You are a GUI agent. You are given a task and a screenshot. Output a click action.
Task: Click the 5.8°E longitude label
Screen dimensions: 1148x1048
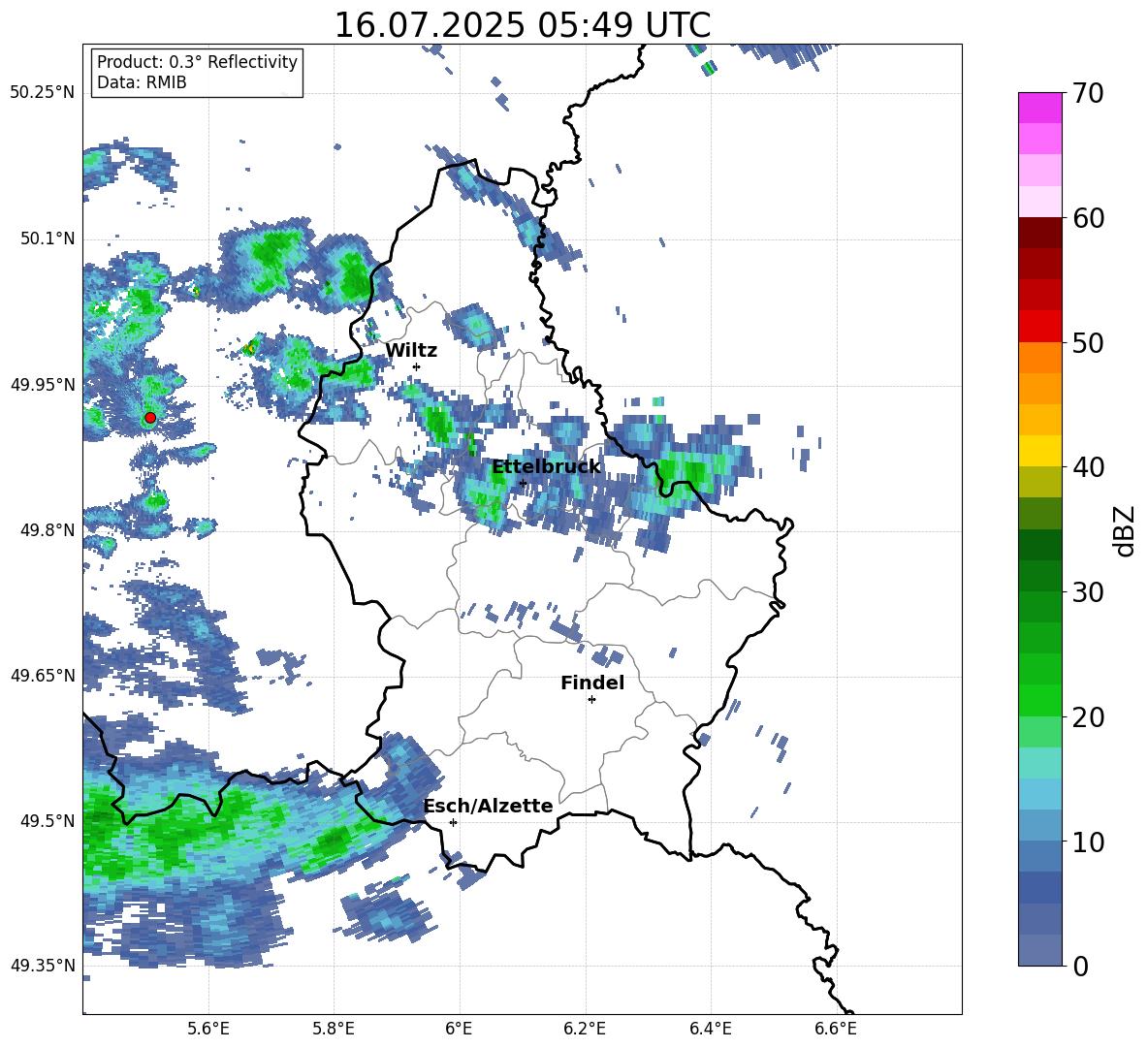click(x=334, y=1029)
